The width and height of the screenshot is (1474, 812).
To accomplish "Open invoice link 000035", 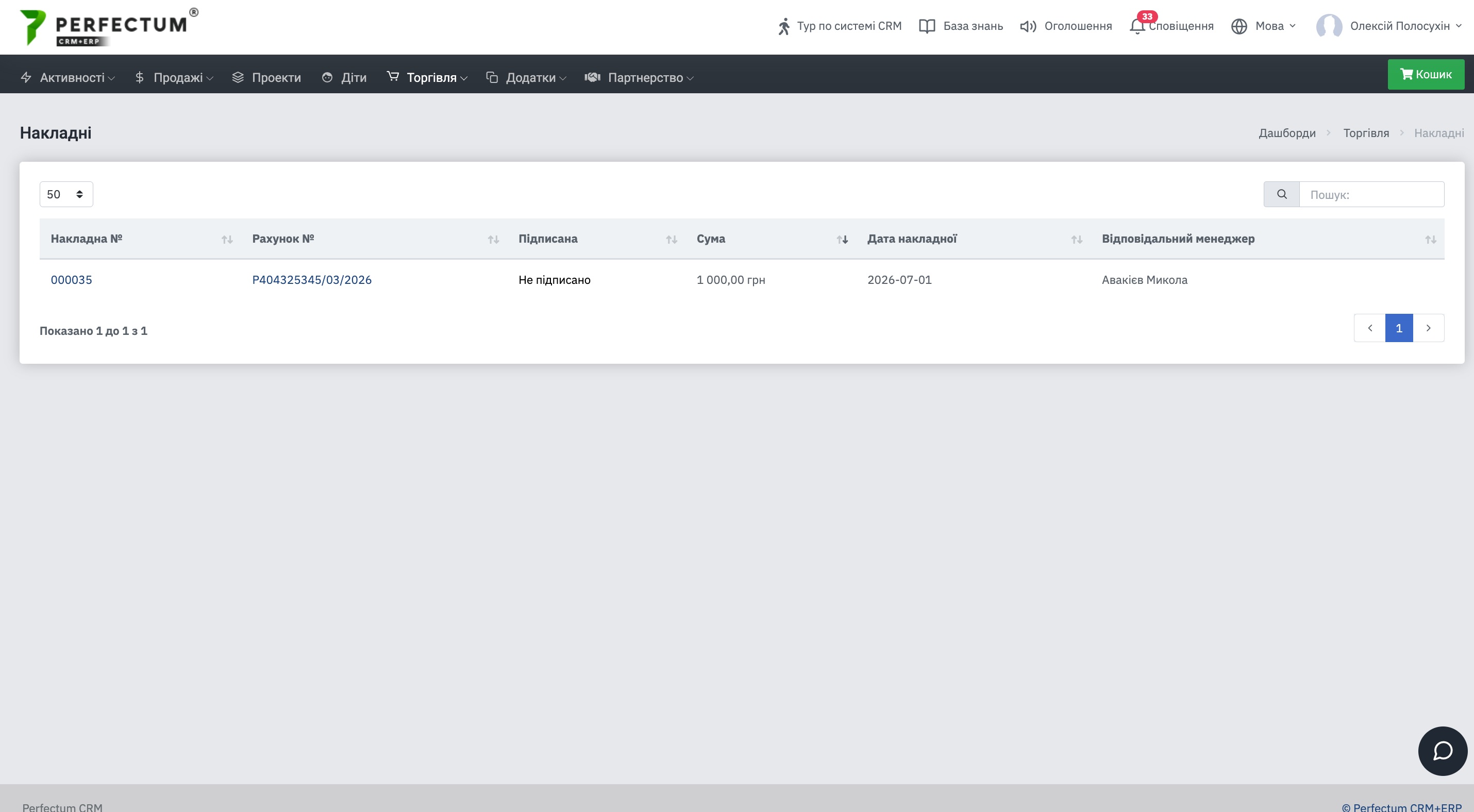I will click(x=72, y=280).
